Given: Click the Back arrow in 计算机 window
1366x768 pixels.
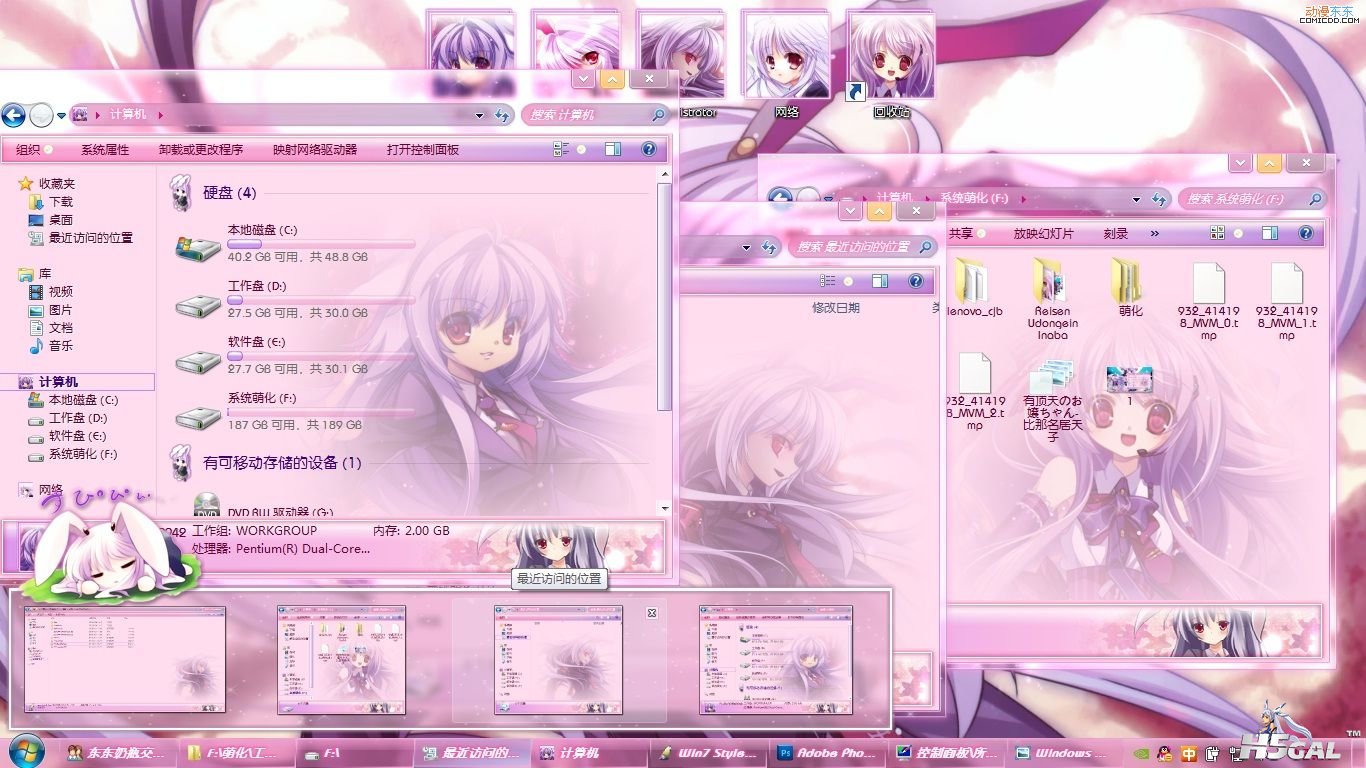Looking at the screenshot, I should point(13,115).
